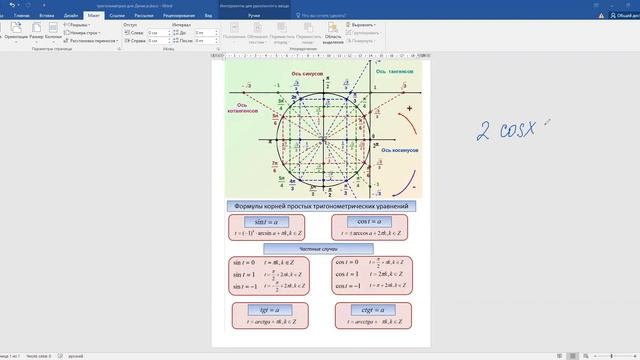
Task: Open the Выровнять align dropdown
Action: (x=361, y=25)
